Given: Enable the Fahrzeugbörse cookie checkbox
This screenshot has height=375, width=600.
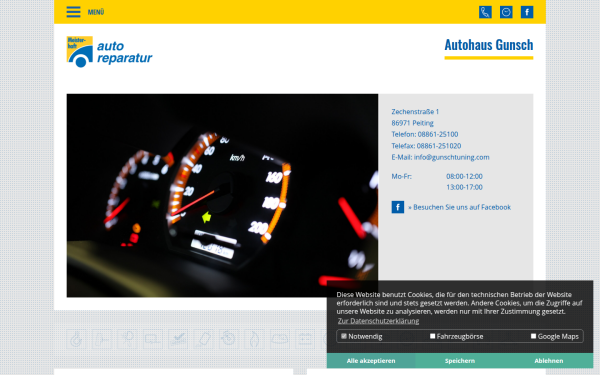Looking at the screenshot, I should (432, 336).
